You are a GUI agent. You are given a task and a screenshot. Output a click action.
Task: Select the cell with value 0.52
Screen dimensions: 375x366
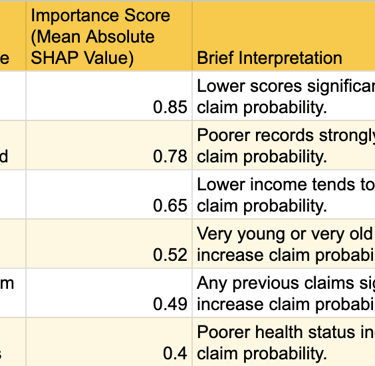(x=109, y=244)
